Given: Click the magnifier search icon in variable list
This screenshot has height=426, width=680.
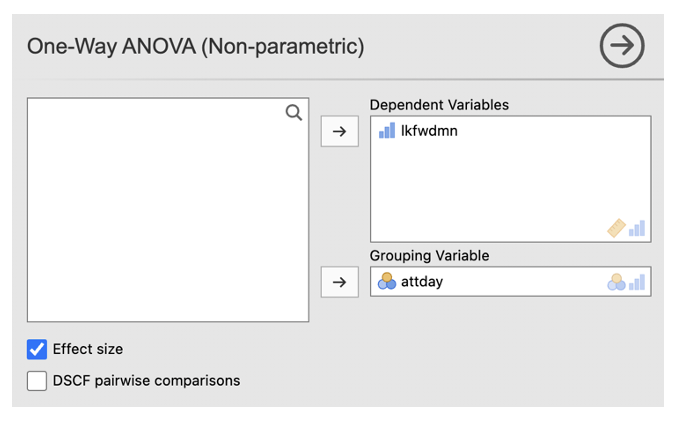Looking at the screenshot, I should [294, 113].
